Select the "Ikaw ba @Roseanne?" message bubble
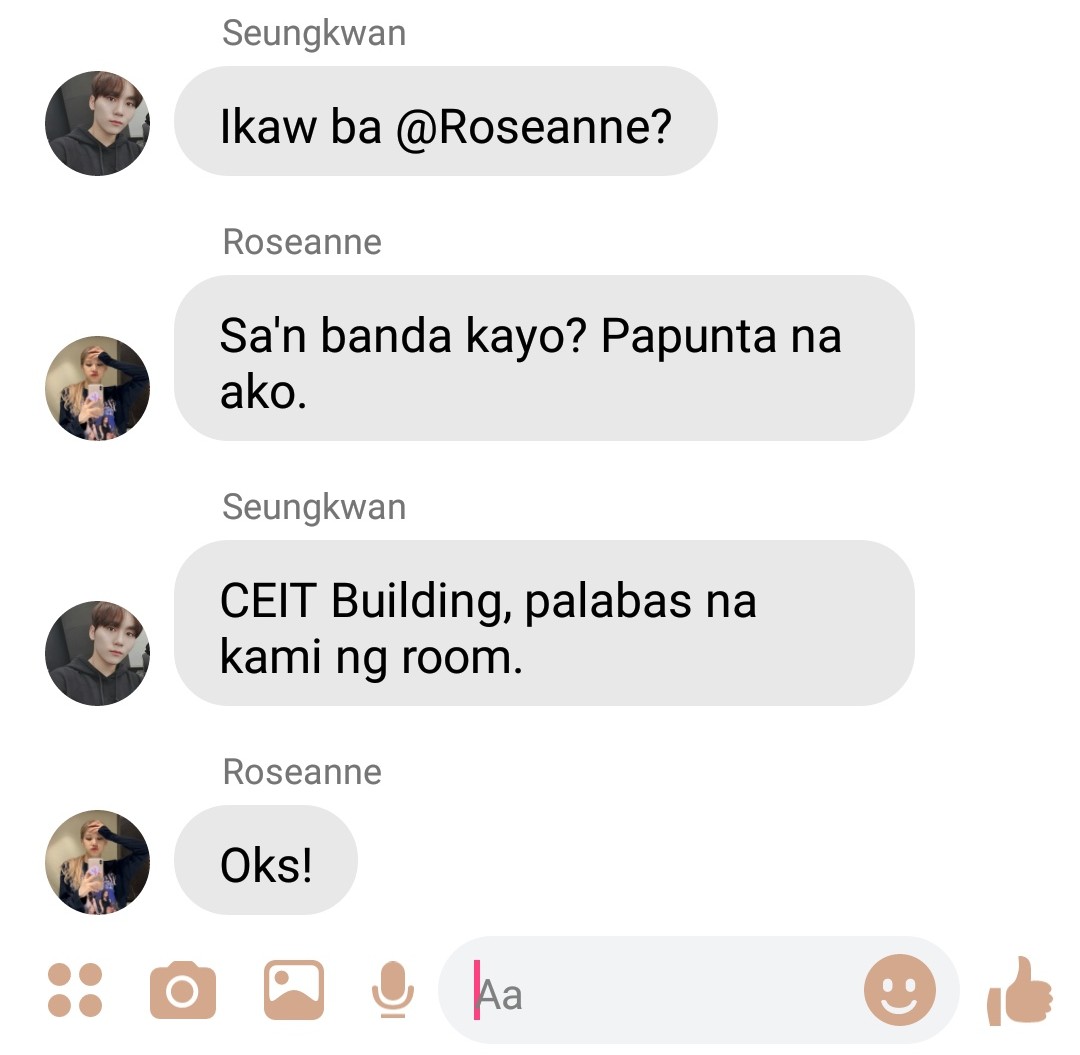 (446, 121)
